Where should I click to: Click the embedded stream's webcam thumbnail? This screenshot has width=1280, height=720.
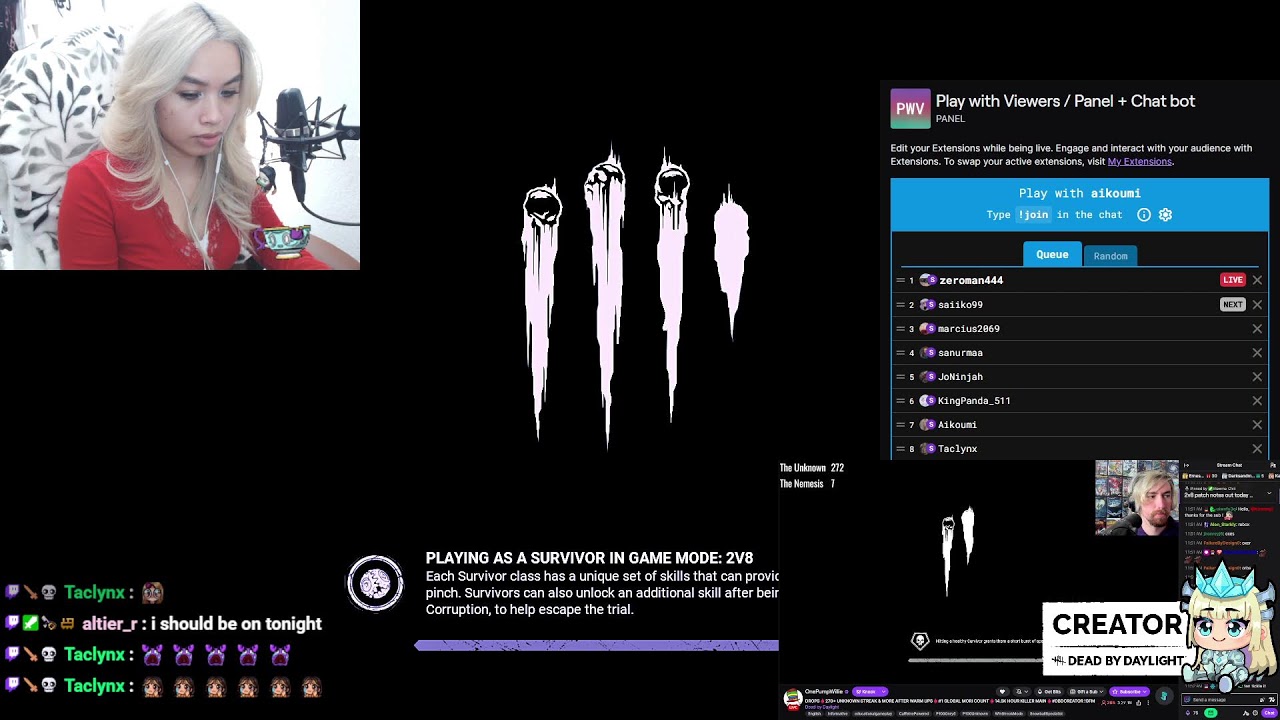pos(1137,498)
